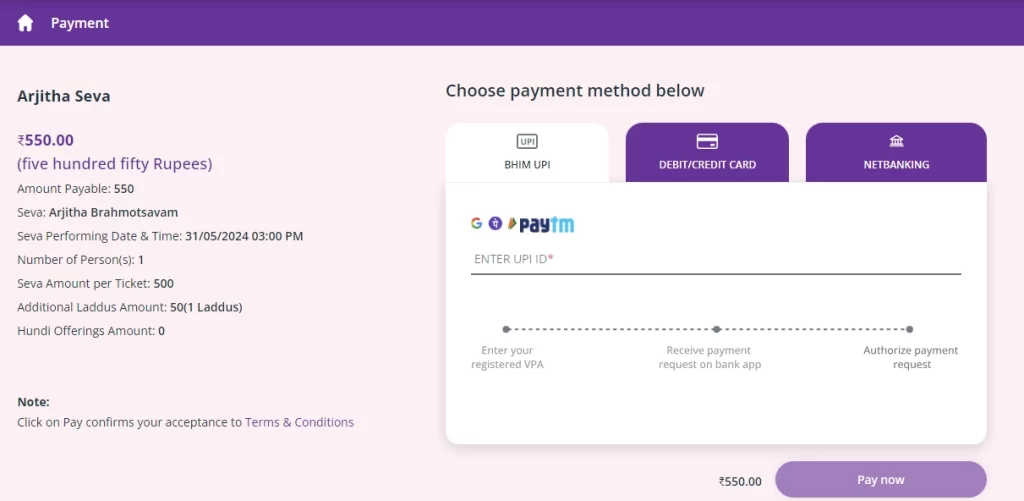The width and height of the screenshot is (1024, 501).
Task: Open the NETBANKING label tab
Action: [x=896, y=165]
